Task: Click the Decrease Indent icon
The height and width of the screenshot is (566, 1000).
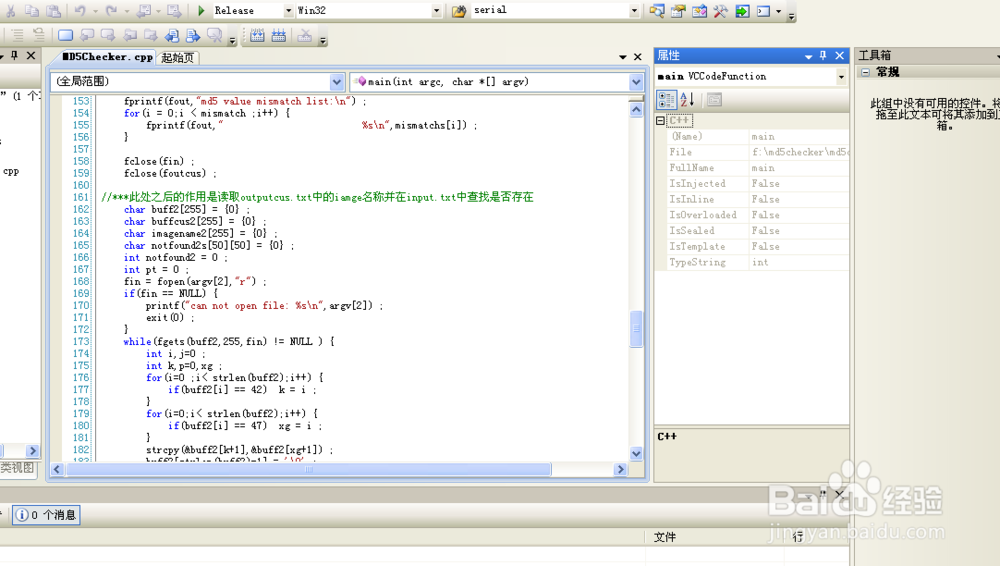Action: point(17,35)
